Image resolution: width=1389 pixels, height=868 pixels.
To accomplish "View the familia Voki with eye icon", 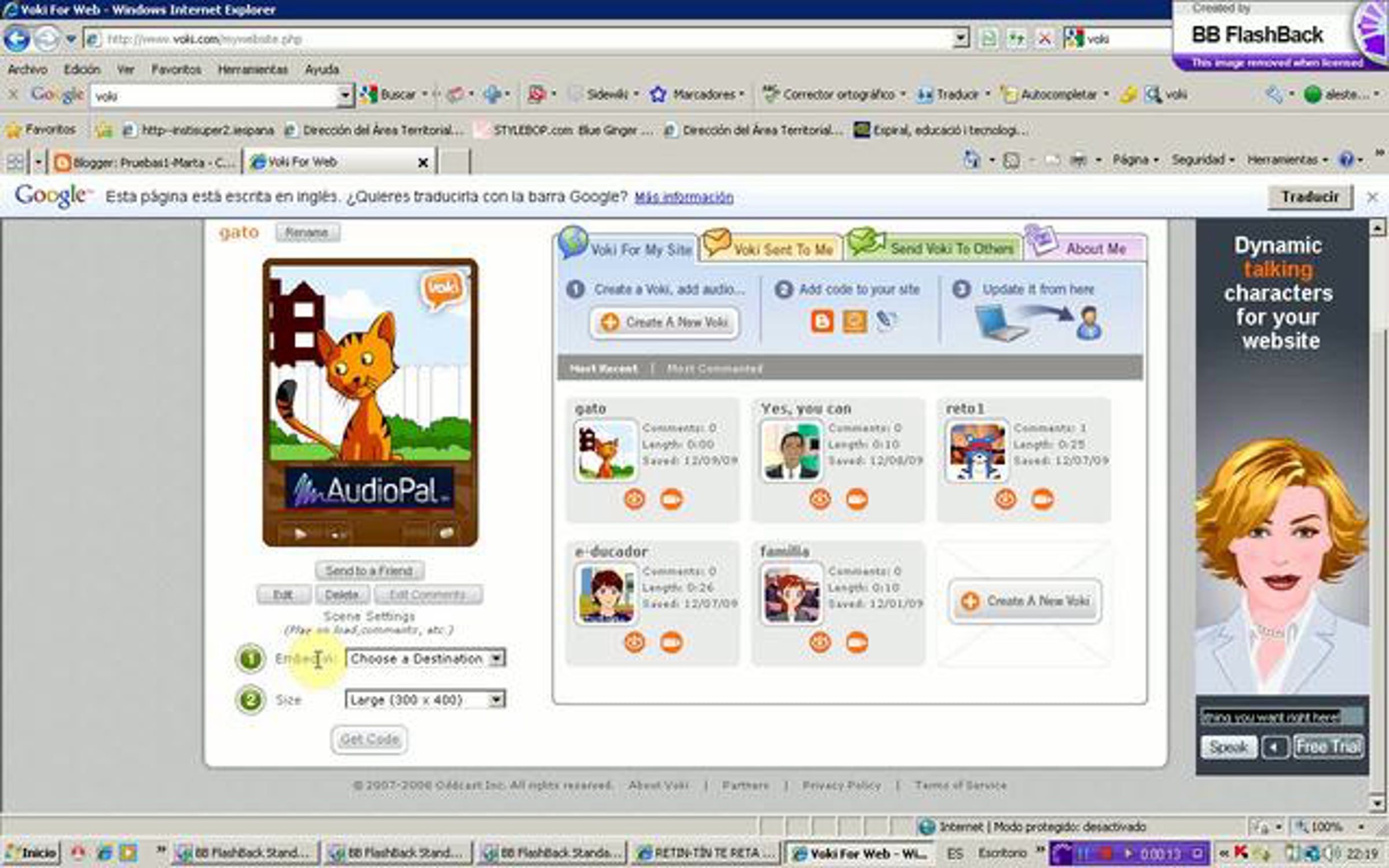I will point(820,642).
